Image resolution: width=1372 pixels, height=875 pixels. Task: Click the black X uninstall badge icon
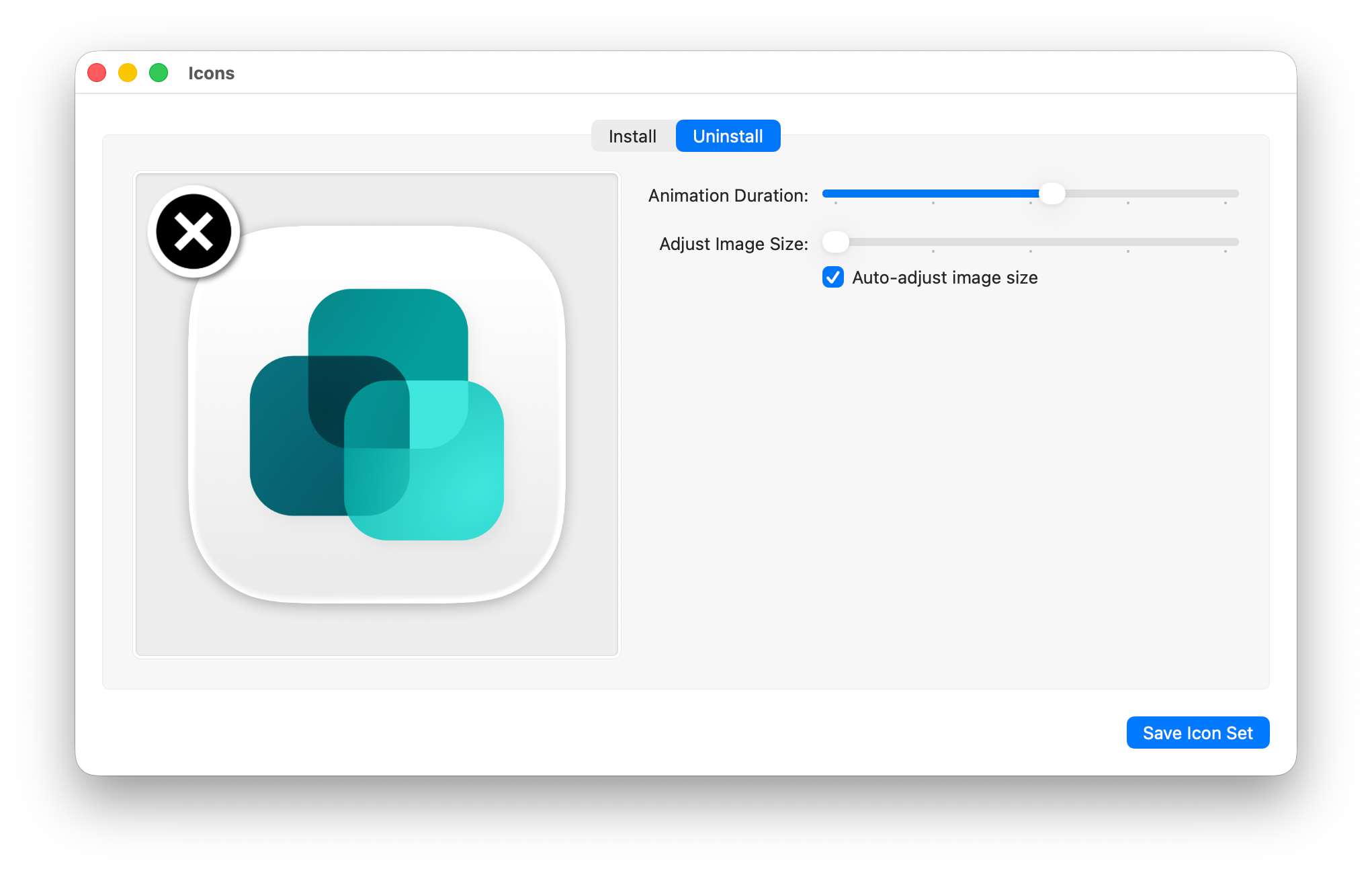194,232
